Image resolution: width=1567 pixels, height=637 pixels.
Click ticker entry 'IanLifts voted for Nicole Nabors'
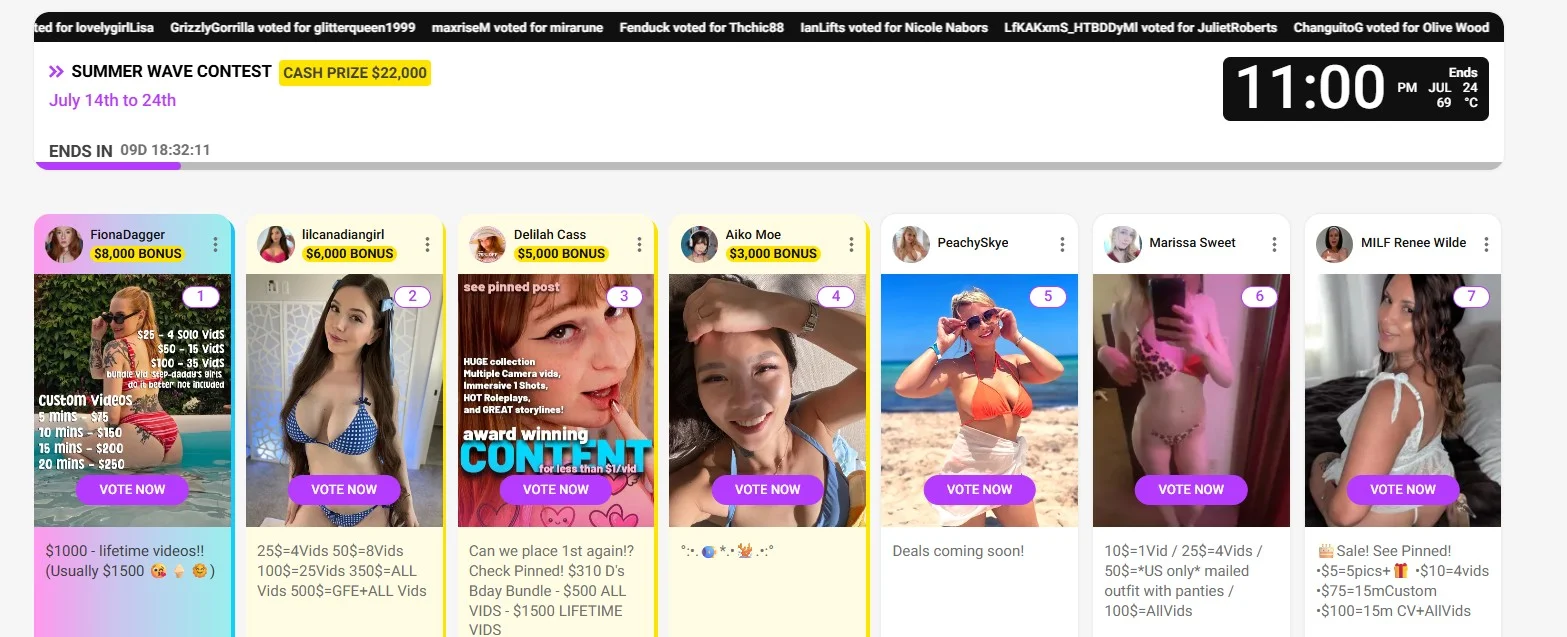click(894, 28)
